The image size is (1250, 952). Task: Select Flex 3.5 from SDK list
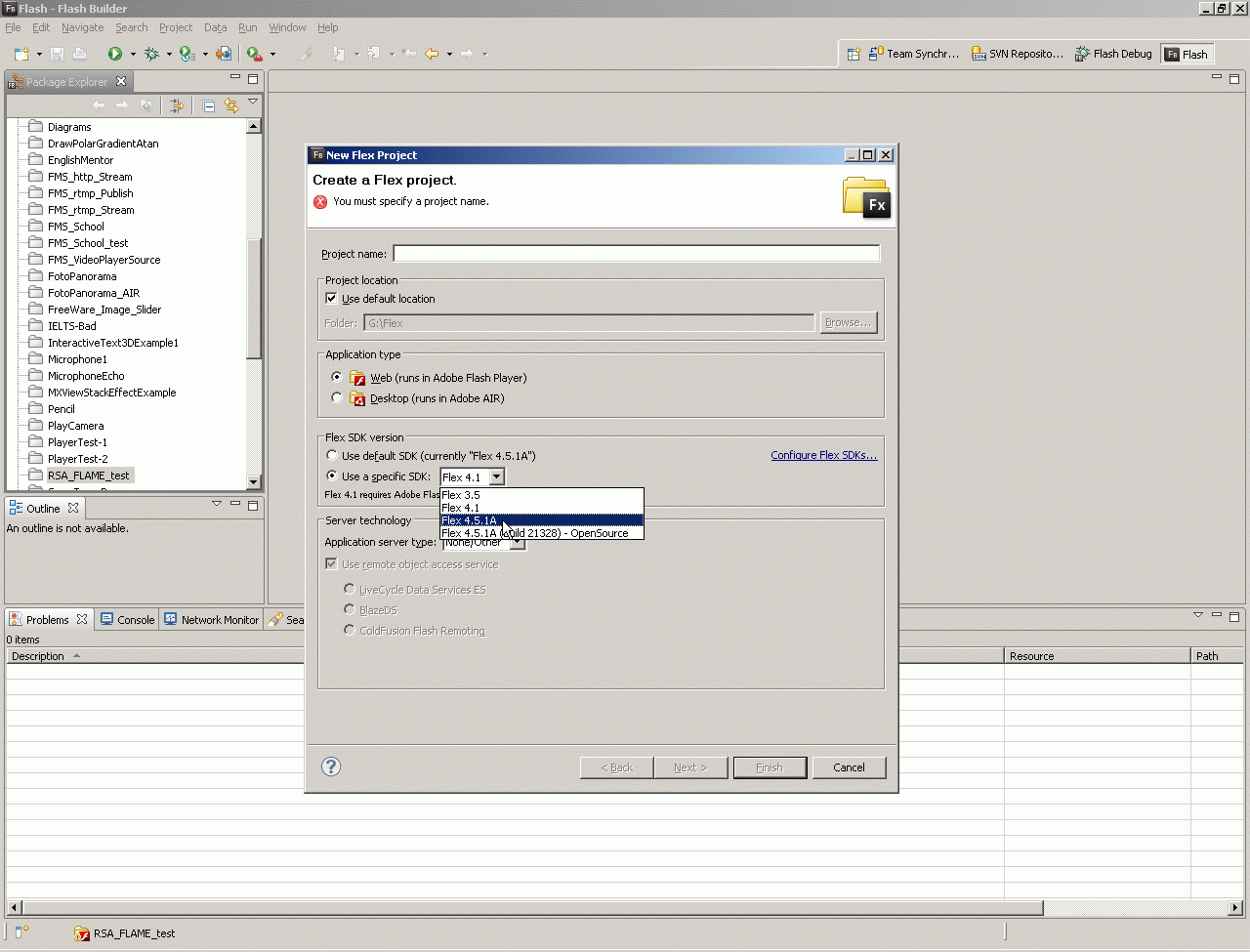pyautogui.click(x=542, y=495)
